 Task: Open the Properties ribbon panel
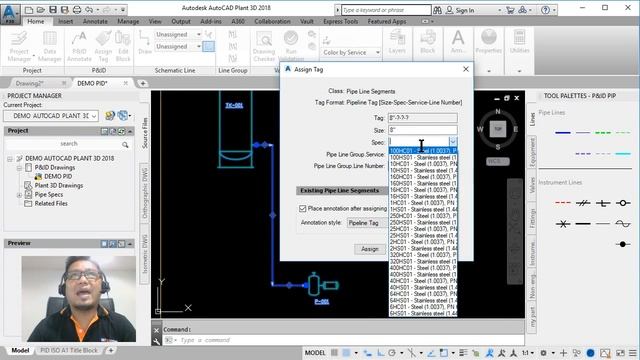point(488,42)
